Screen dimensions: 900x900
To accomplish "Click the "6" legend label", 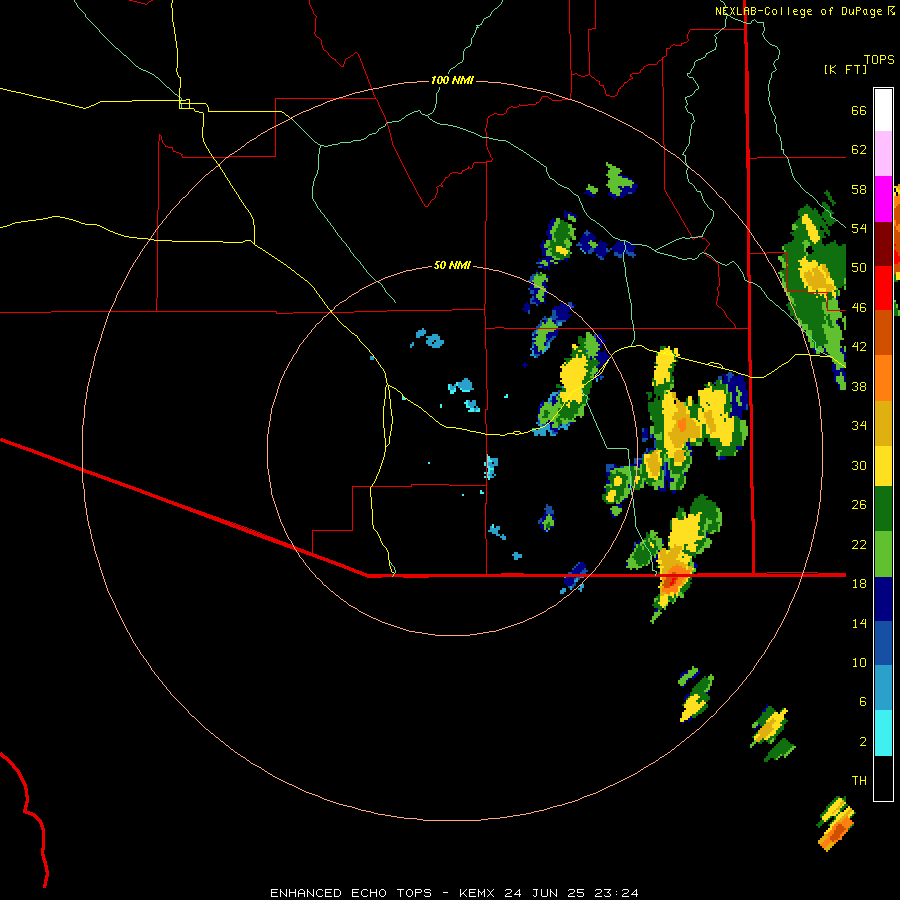I will coord(863,702).
